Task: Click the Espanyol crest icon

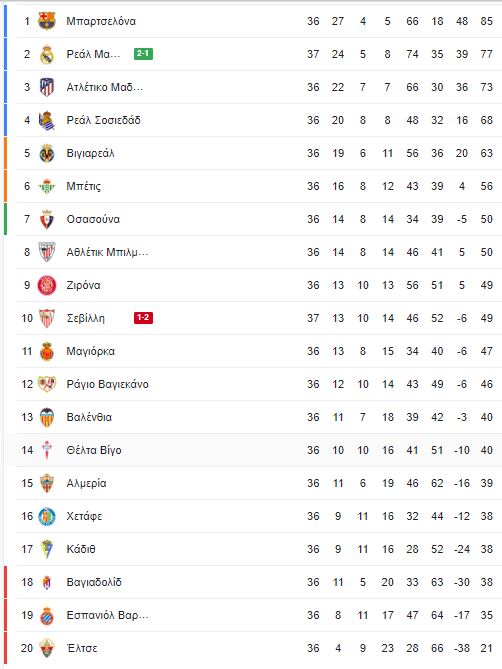Action: [47, 615]
